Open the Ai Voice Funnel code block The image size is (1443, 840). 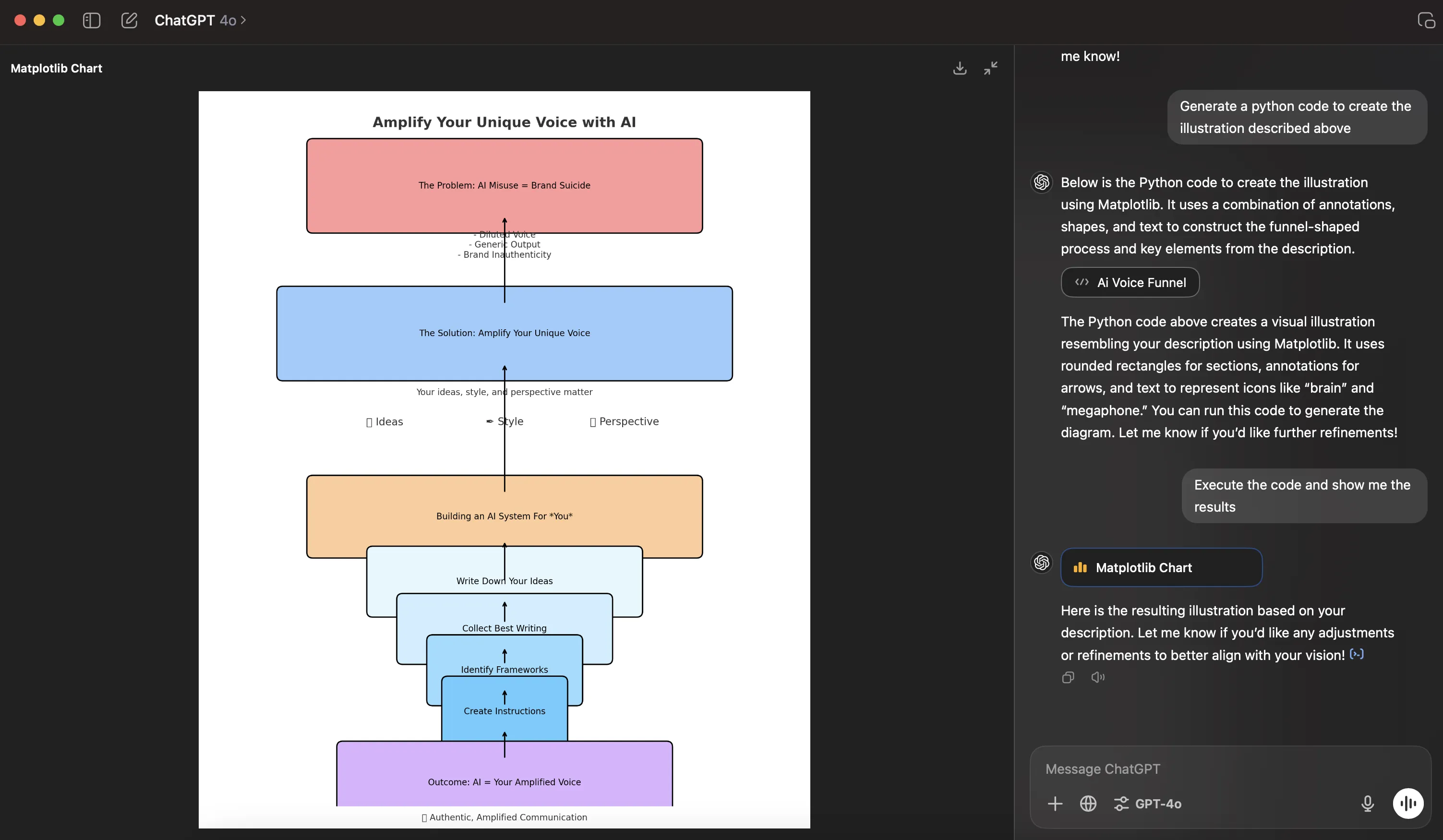pyautogui.click(x=1130, y=282)
